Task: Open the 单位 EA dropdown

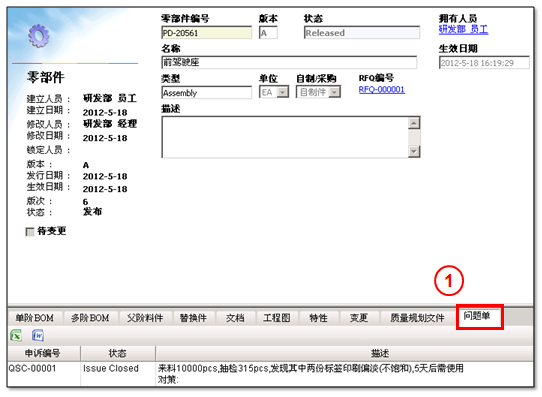Action: coord(283,92)
